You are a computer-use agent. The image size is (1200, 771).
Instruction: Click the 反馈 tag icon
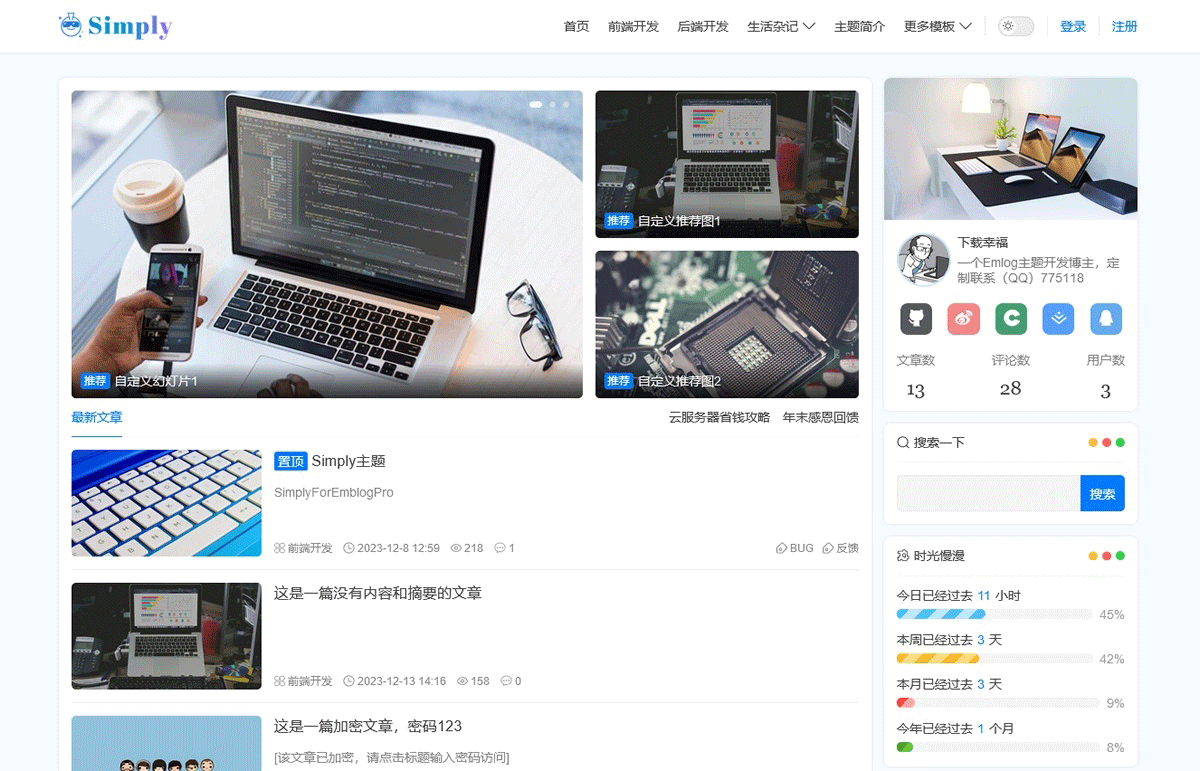click(828, 548)
